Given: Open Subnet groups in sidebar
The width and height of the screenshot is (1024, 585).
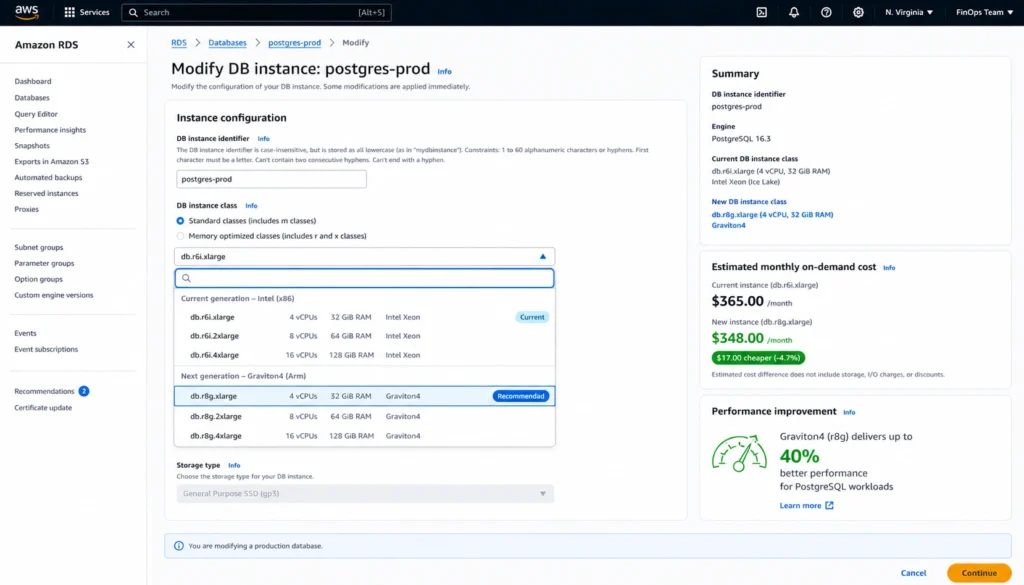Looking at the screenshot, I should click(x=39, y=247).
